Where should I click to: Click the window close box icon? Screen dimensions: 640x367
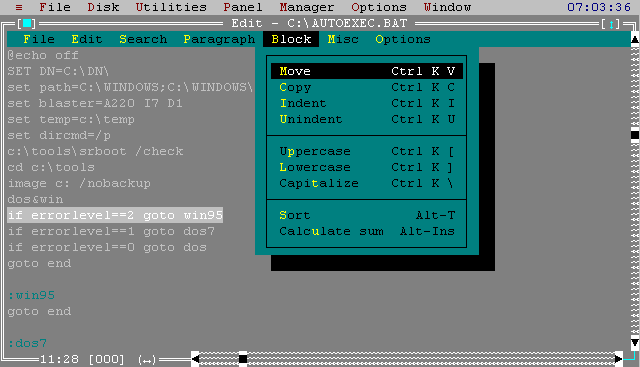(x=27, y=24)
